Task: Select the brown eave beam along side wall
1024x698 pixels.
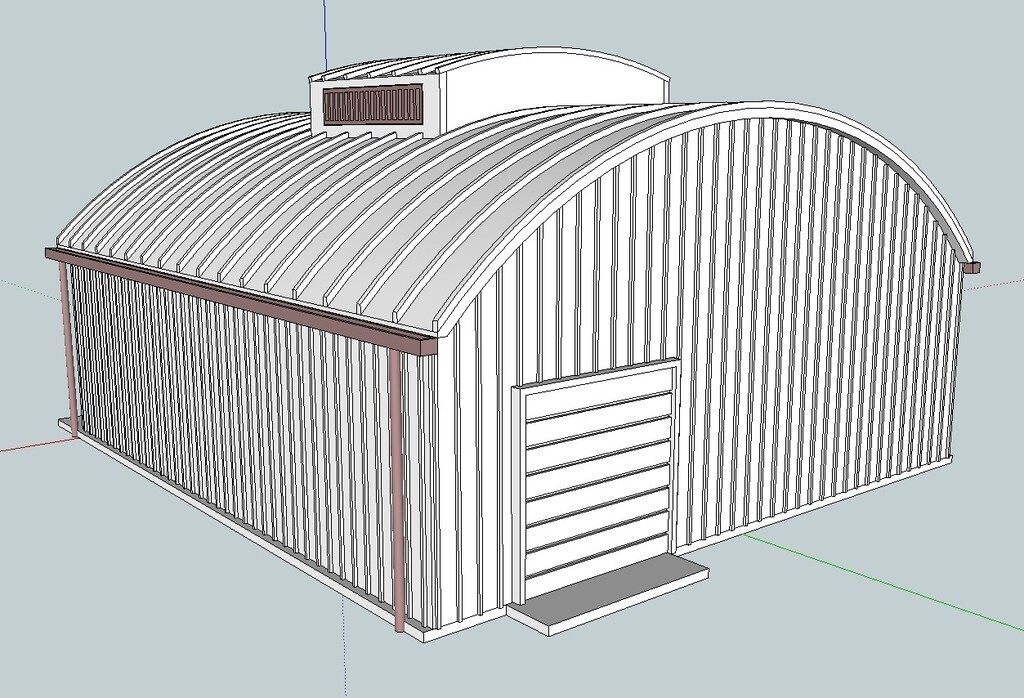Action: click(240, 301)
